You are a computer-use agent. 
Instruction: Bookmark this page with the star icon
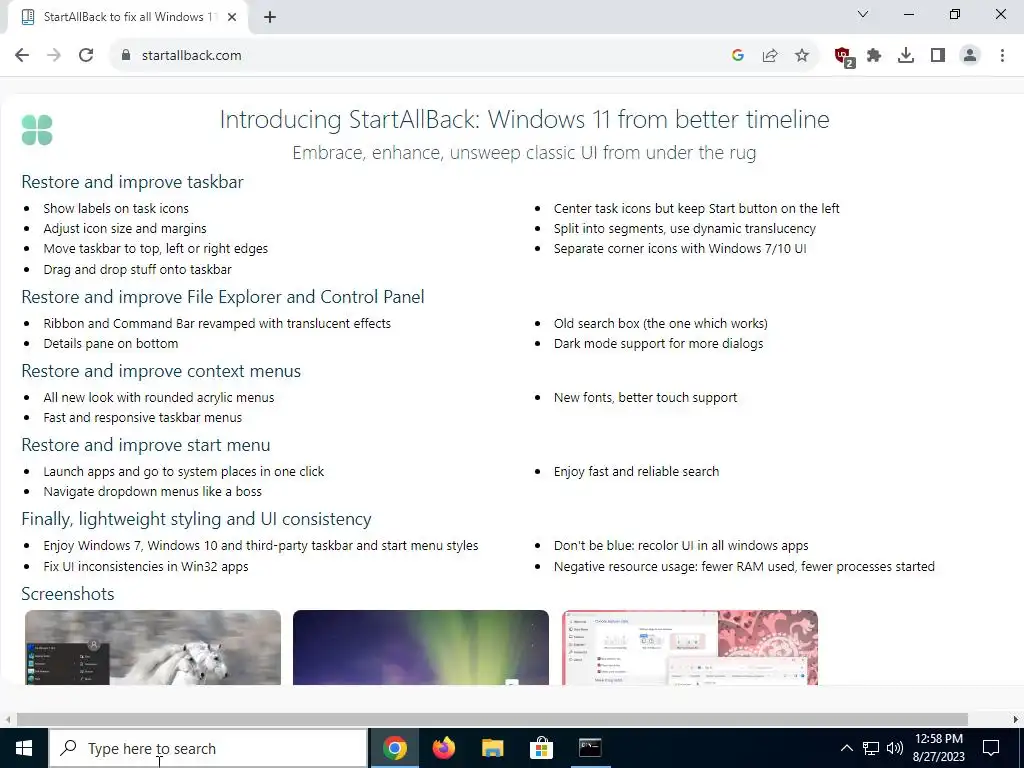click(802, 56)
